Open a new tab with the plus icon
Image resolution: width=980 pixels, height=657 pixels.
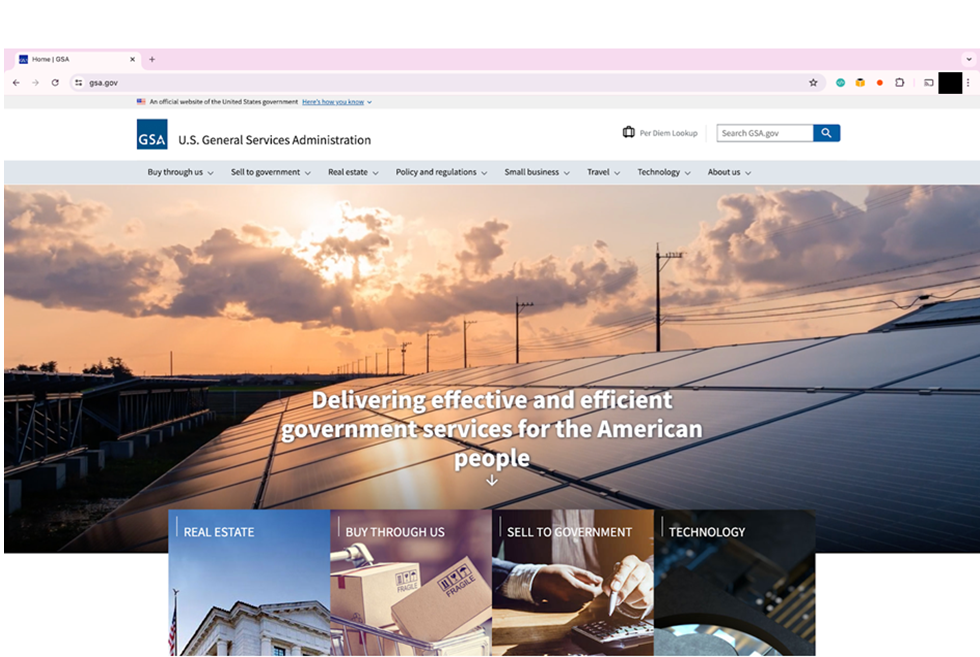[152, 59]
